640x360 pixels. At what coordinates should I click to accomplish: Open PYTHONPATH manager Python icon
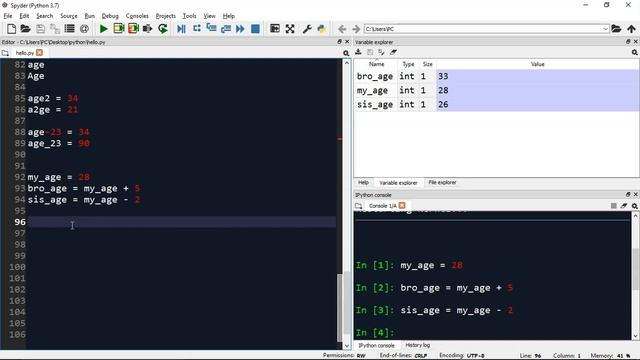(322, 29)
